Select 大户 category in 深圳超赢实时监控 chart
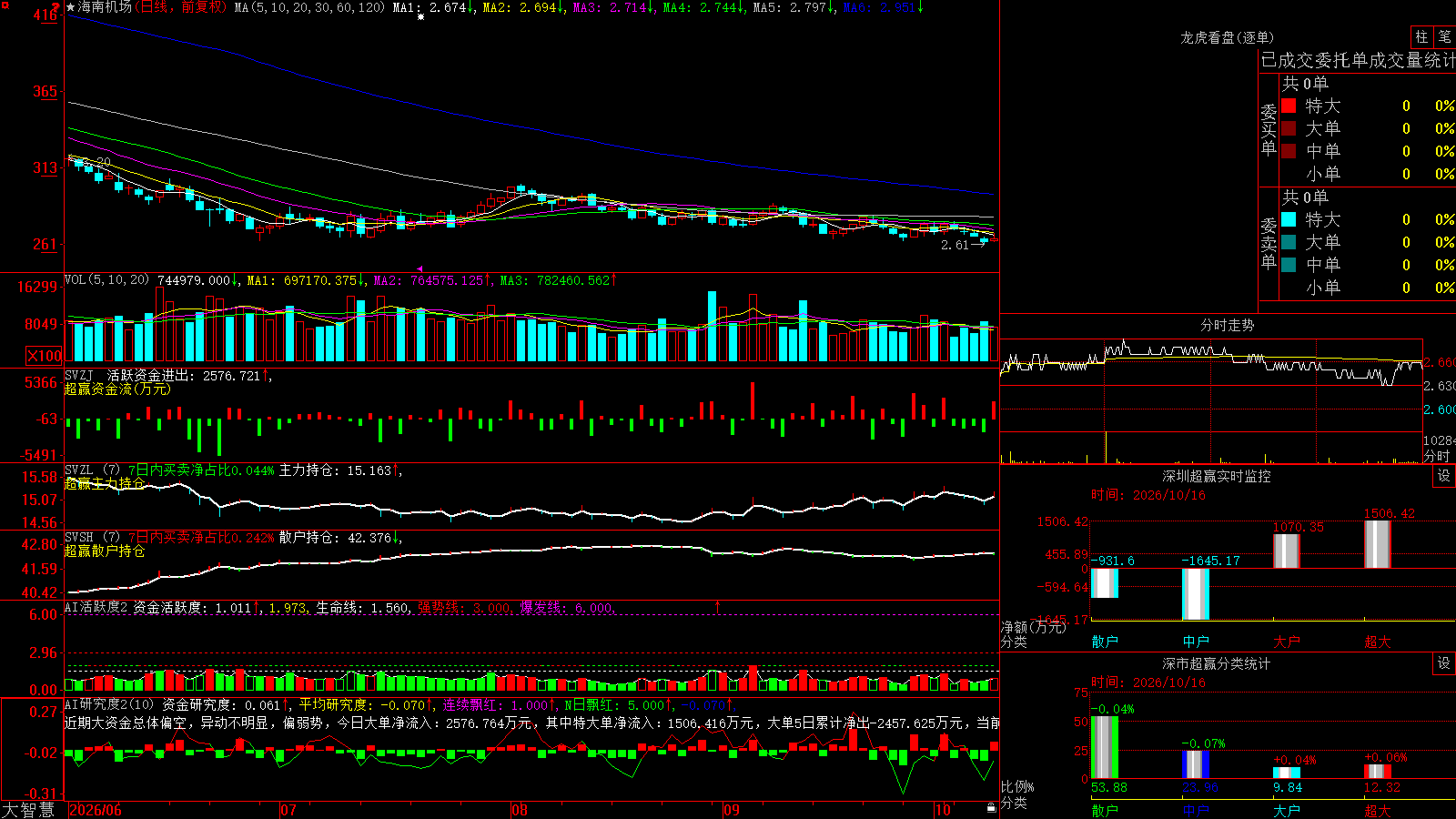 1287,642
